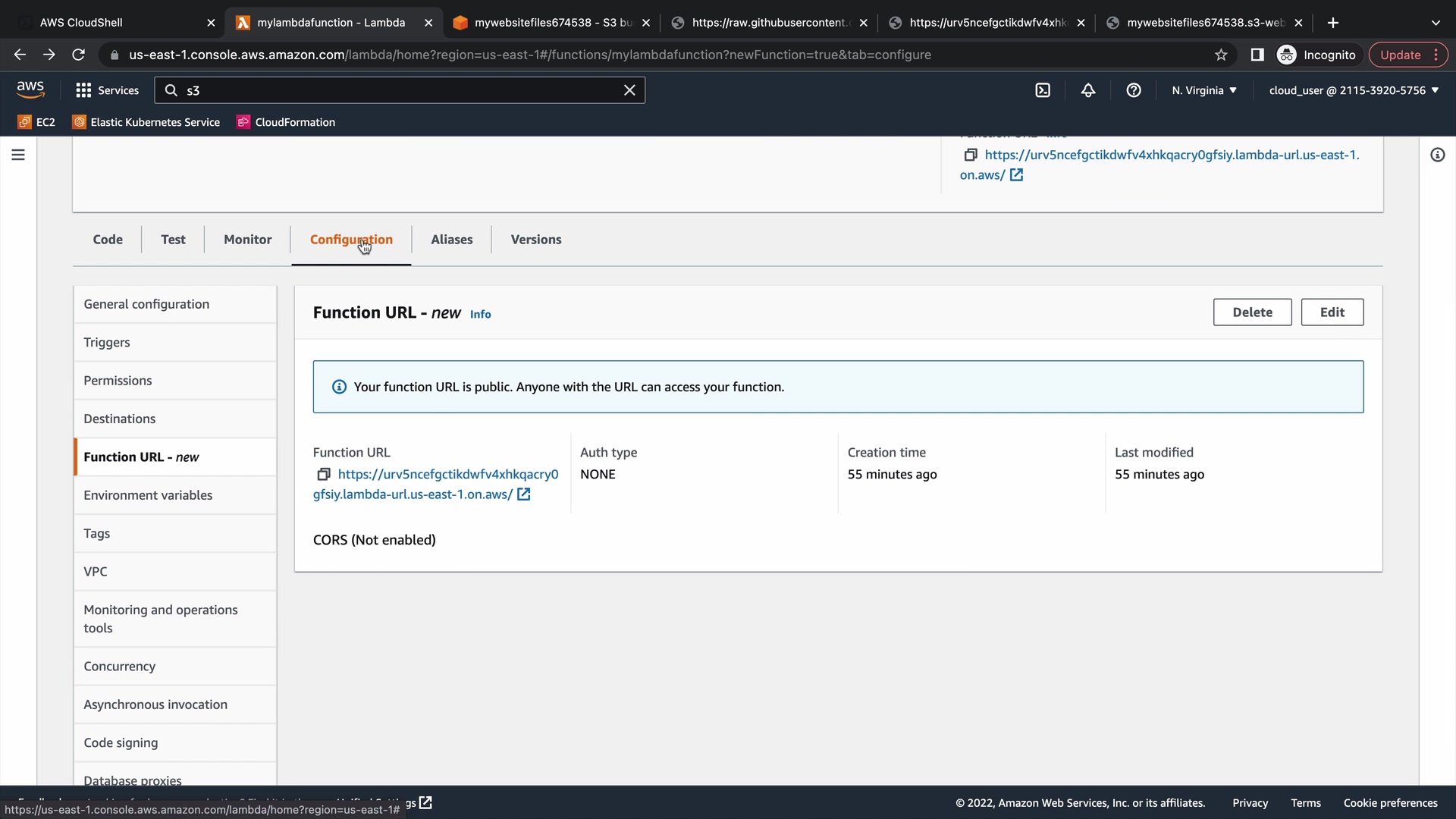Switch to the Monitor tab
Image resolution: width=1456 pixels, height=819 pixels.
pyautogui.click(x=247, y=240)
